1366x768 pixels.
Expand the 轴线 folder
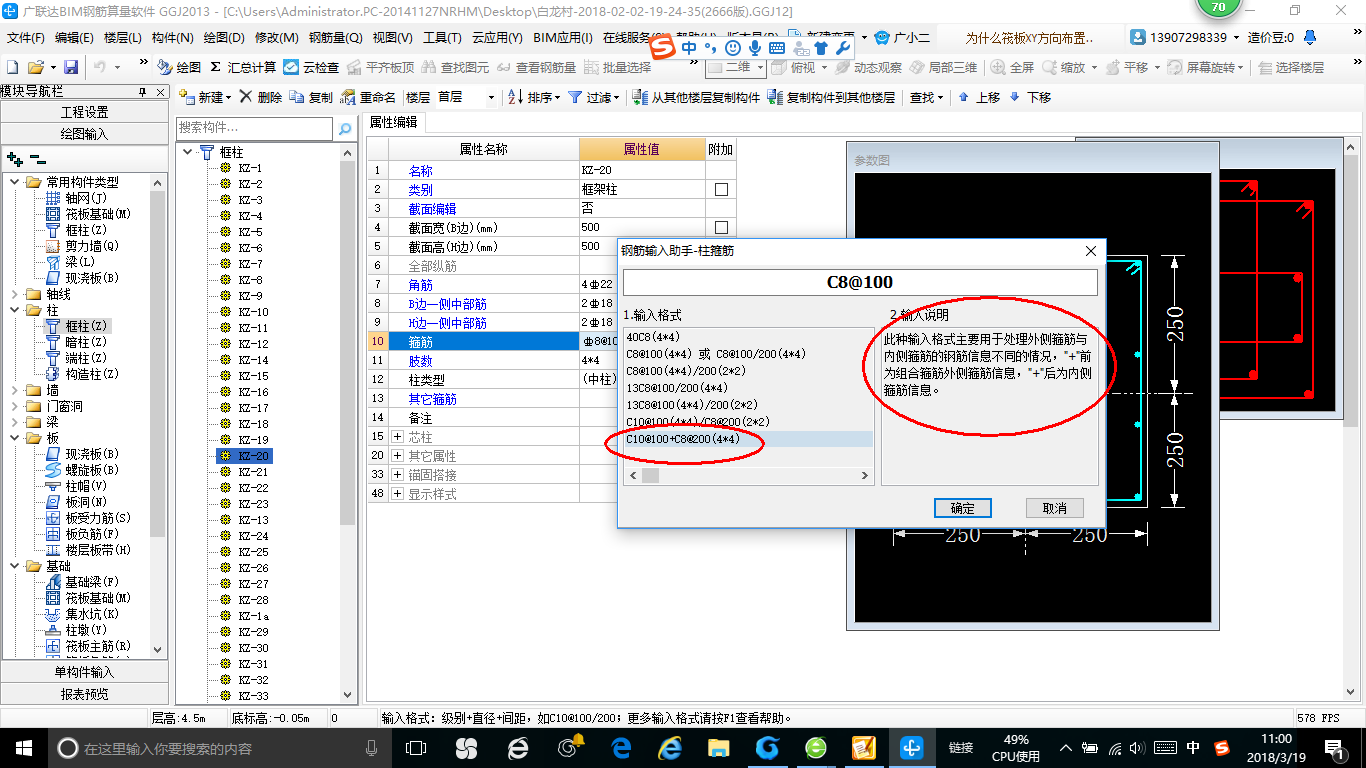tap(14, 294)
